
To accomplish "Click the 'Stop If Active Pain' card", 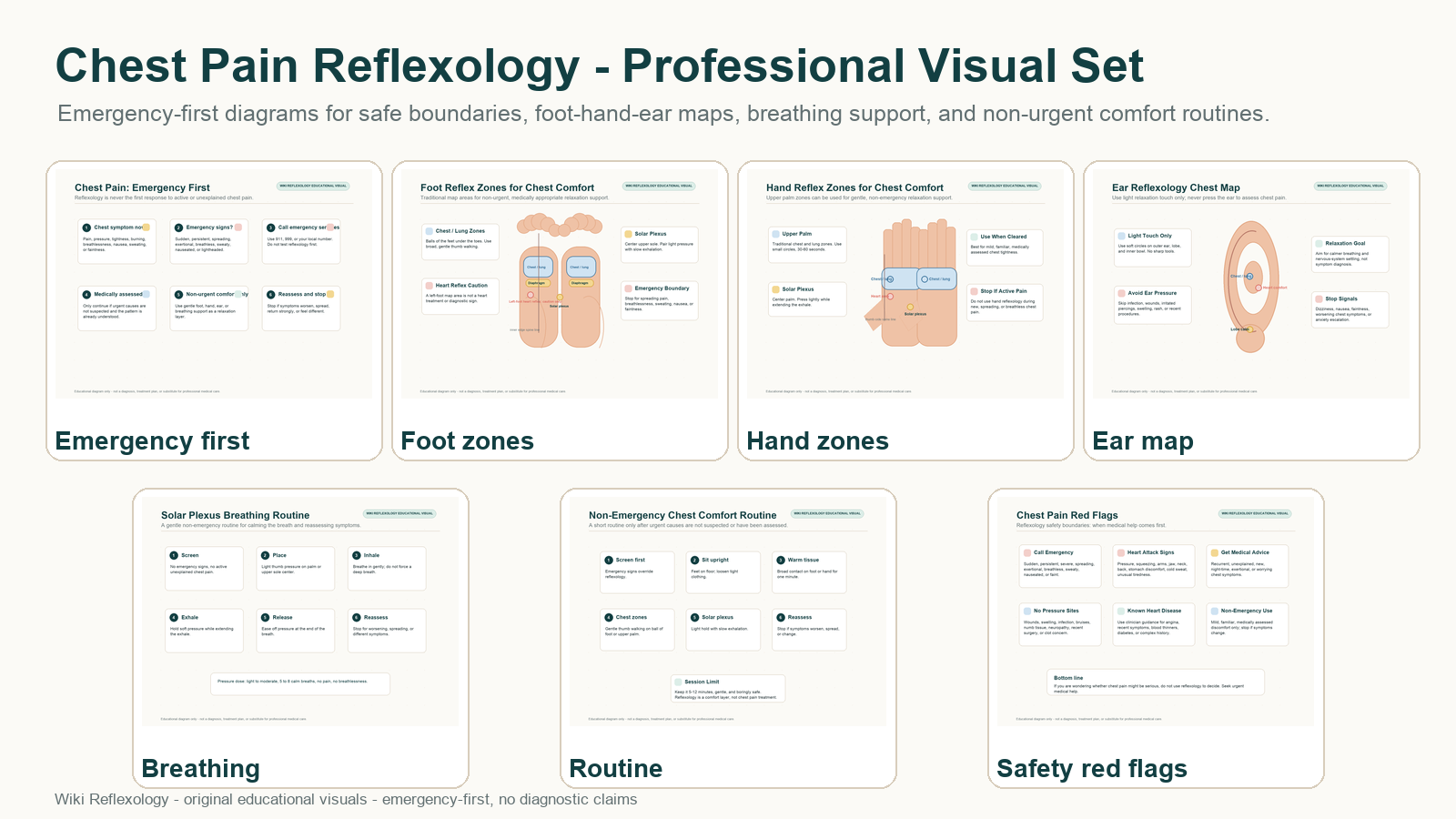I will [1005, 303].
